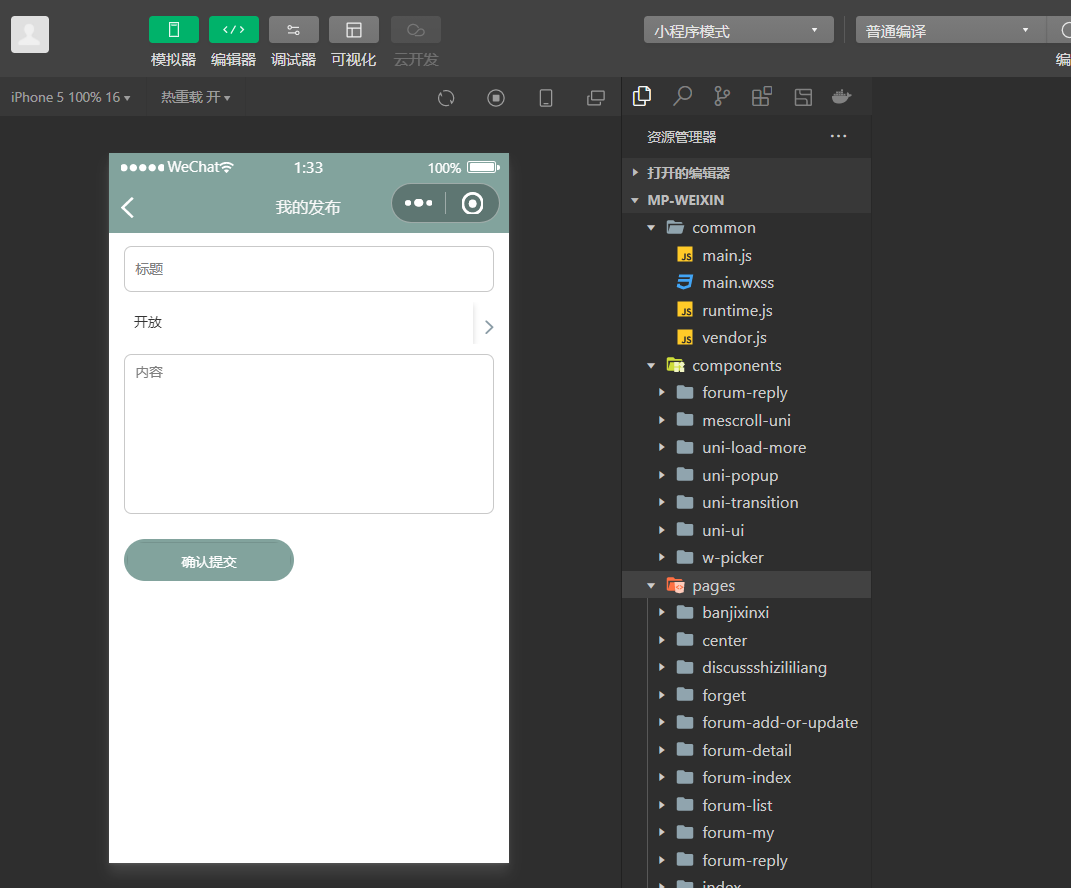Viewport: 1071px width, 888px height.
Task: Expand the mescroll-uni folder
Action: click(747, 420)
